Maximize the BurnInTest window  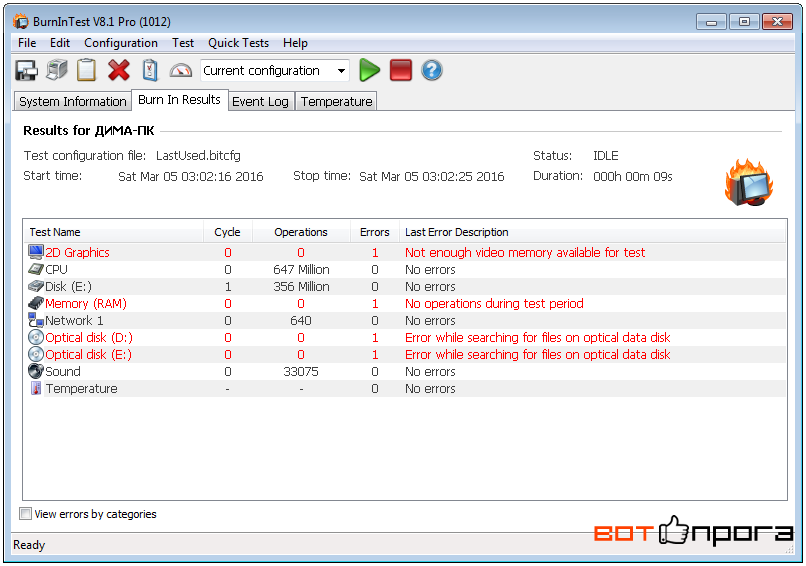click(744, 22)
